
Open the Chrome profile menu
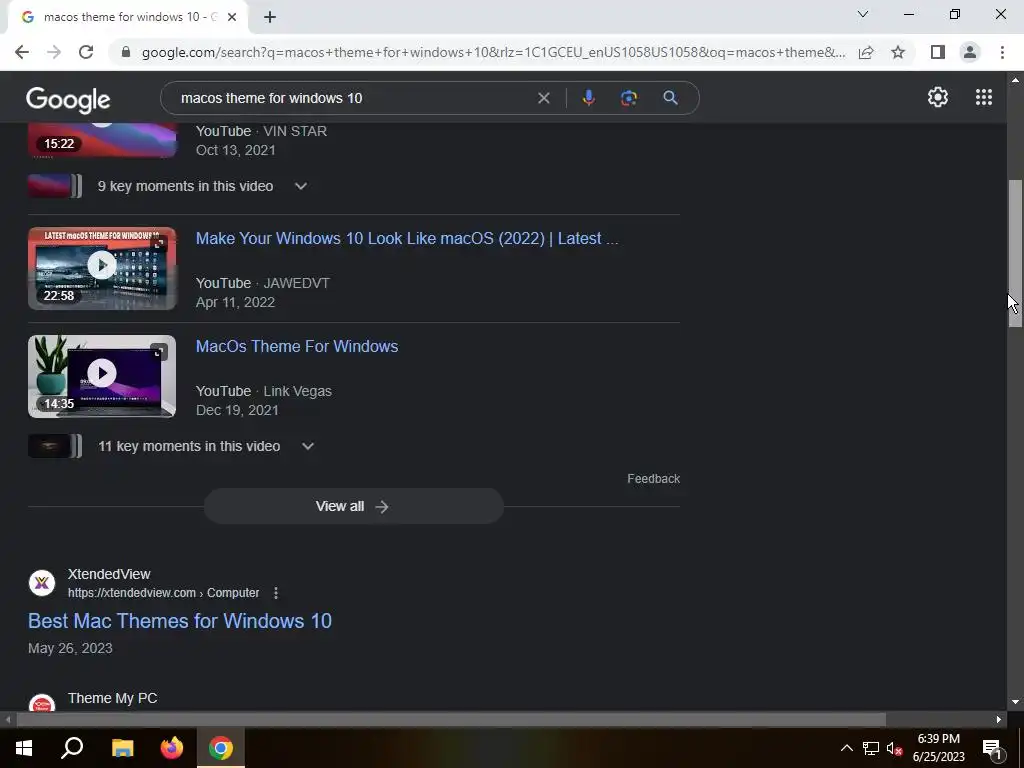click(x=970, y=52)
